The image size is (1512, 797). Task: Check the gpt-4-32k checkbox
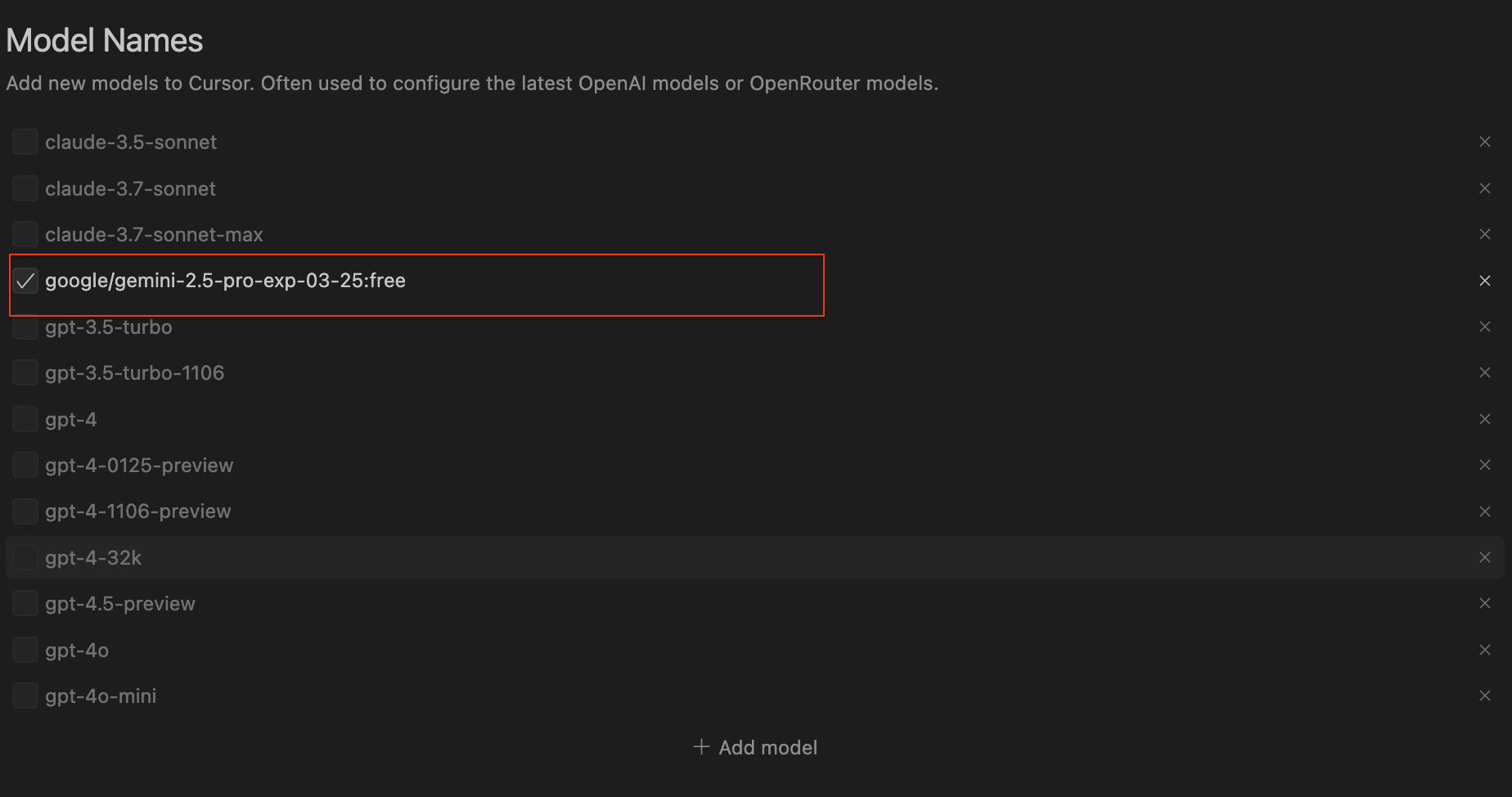coord(25,557)
